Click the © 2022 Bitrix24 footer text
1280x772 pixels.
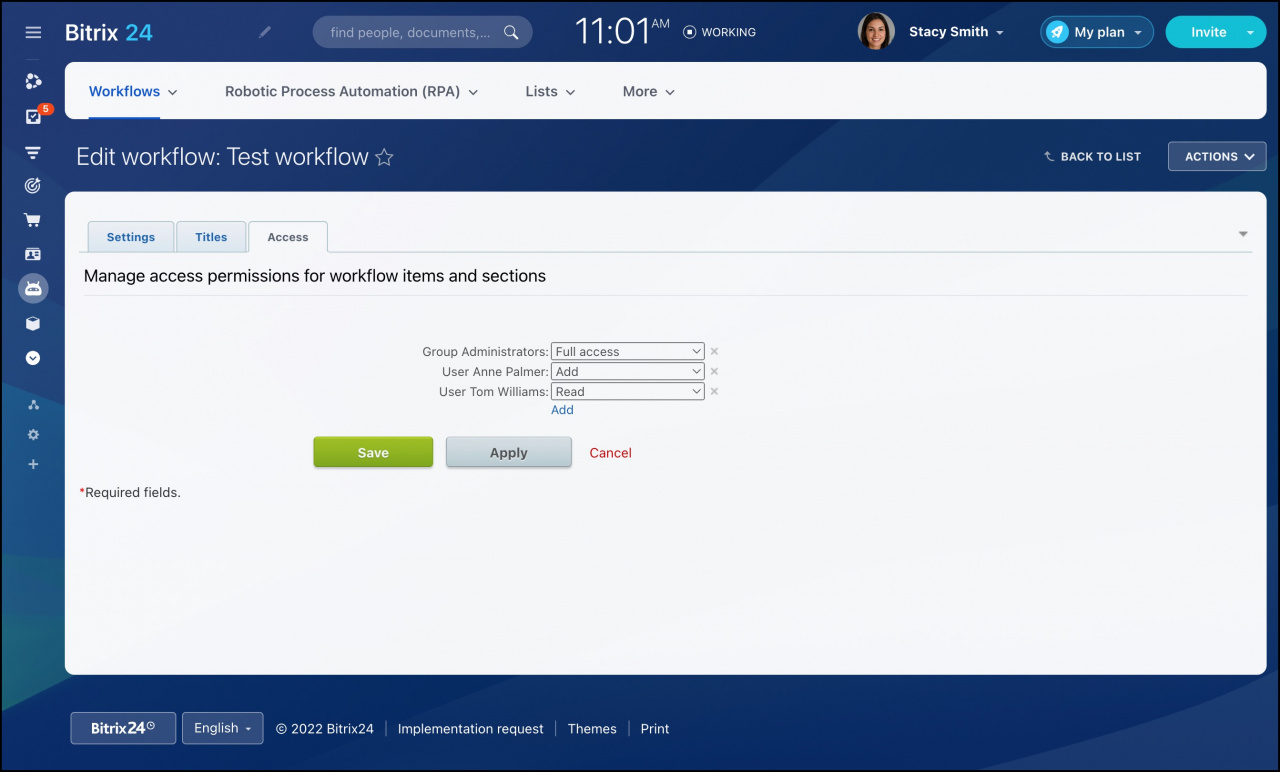click(x=325, y=729)
